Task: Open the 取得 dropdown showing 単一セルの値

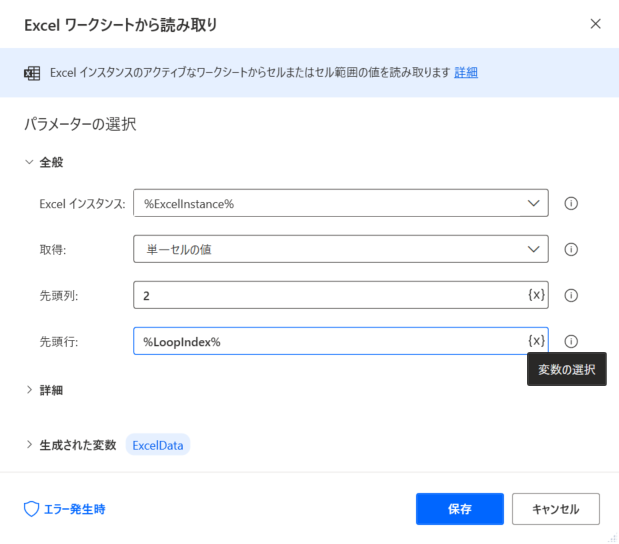Action: point(341,249)
